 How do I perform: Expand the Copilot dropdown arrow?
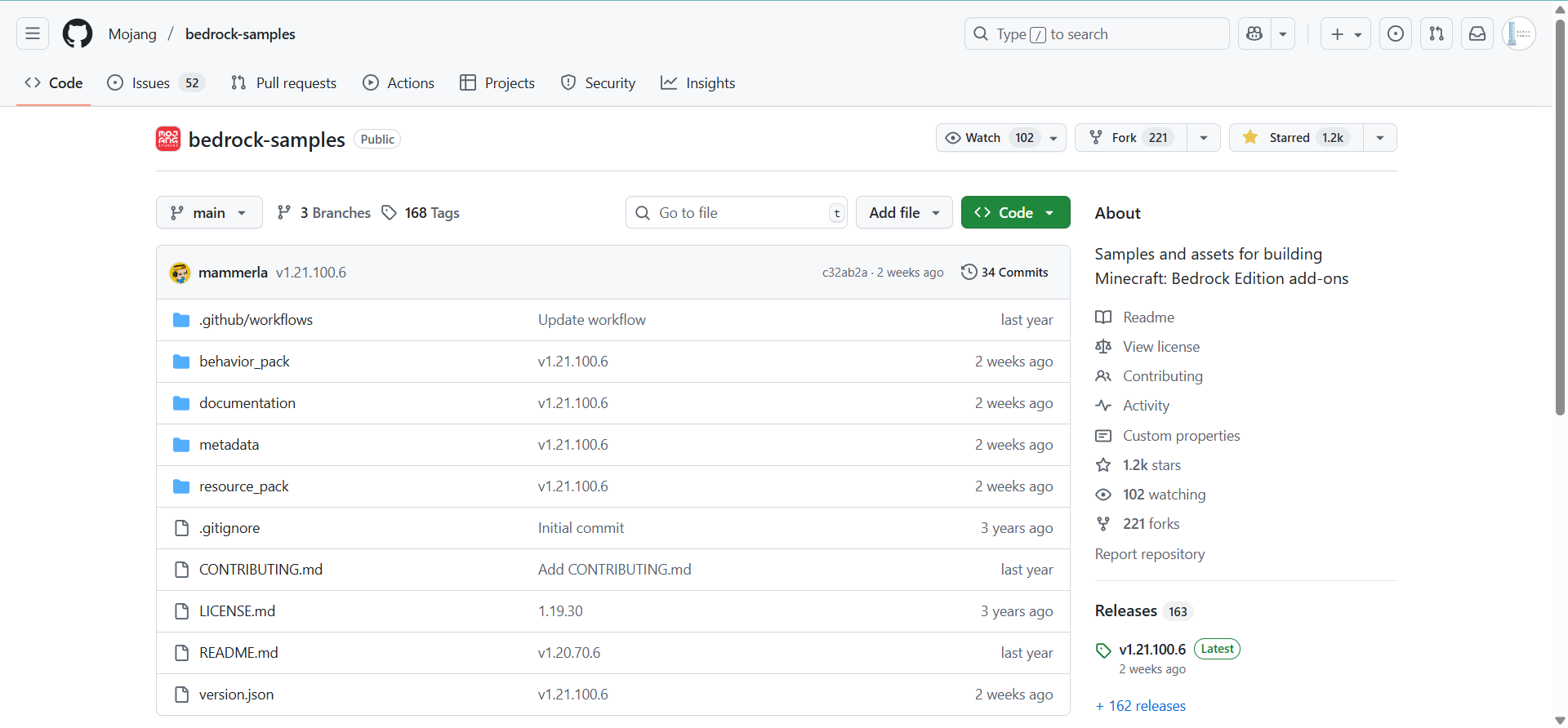(1283, 33)
